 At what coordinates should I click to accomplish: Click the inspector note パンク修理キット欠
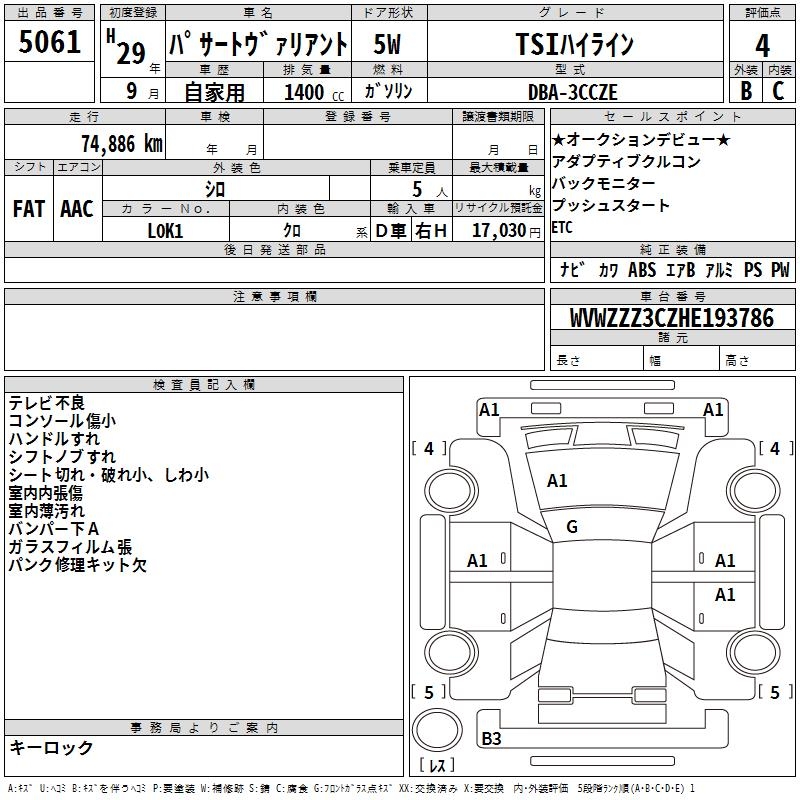point(78,565)
